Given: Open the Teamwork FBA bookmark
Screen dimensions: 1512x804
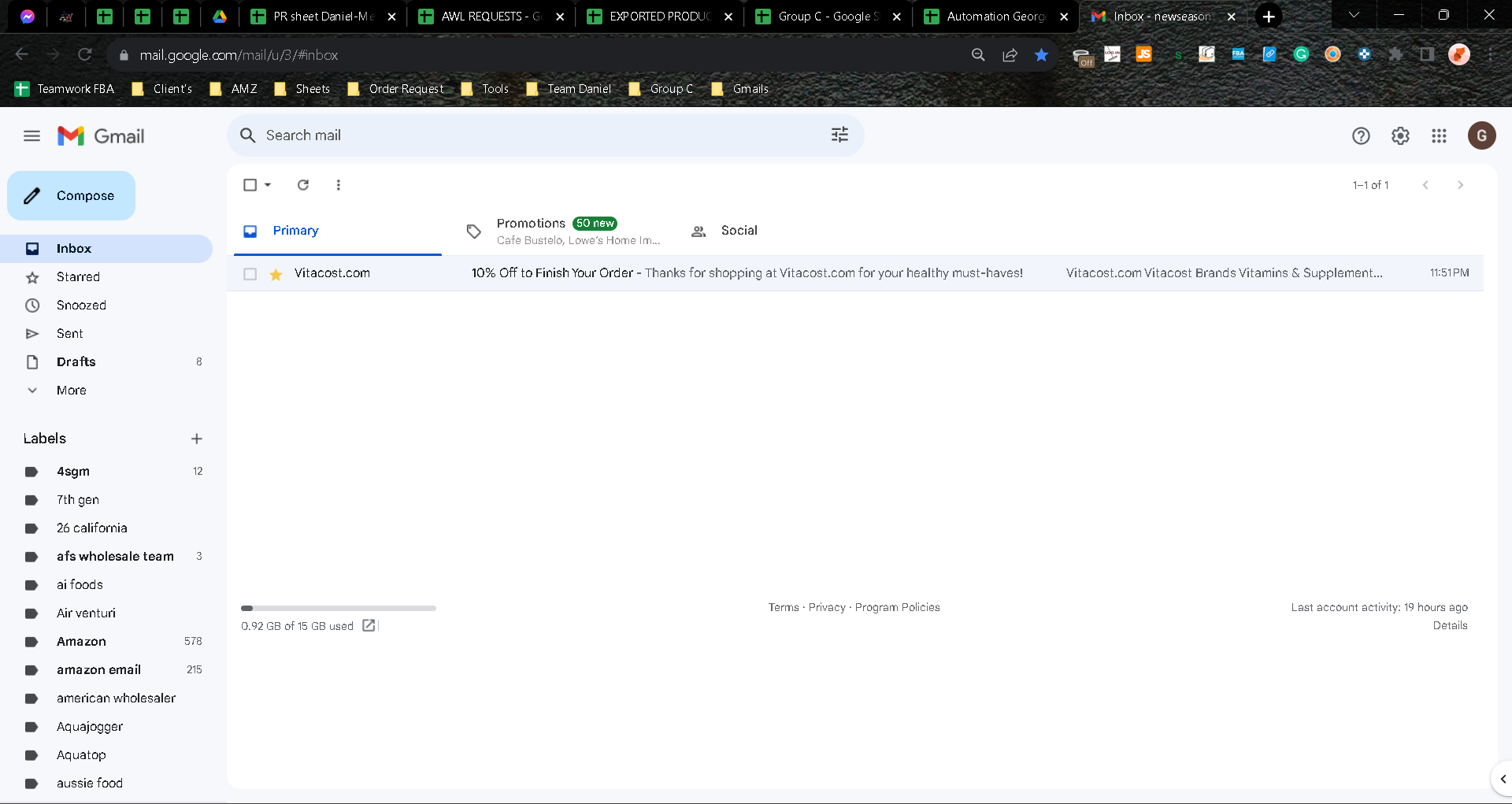Looking at the screenshot, I should (65, 89).
